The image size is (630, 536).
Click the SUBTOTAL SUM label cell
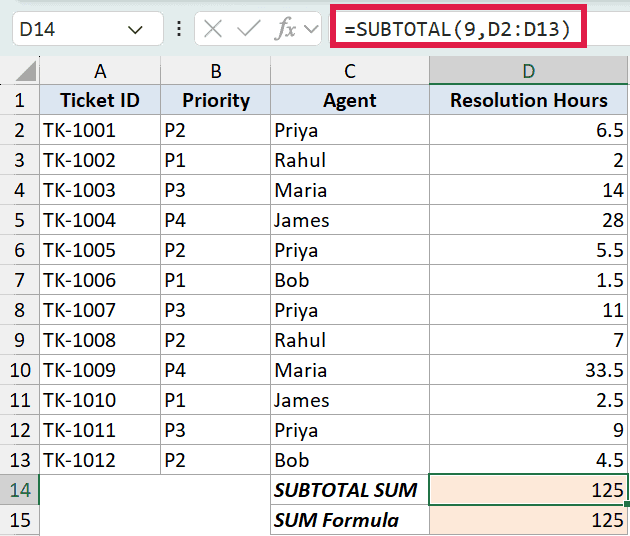coord(350,490)
